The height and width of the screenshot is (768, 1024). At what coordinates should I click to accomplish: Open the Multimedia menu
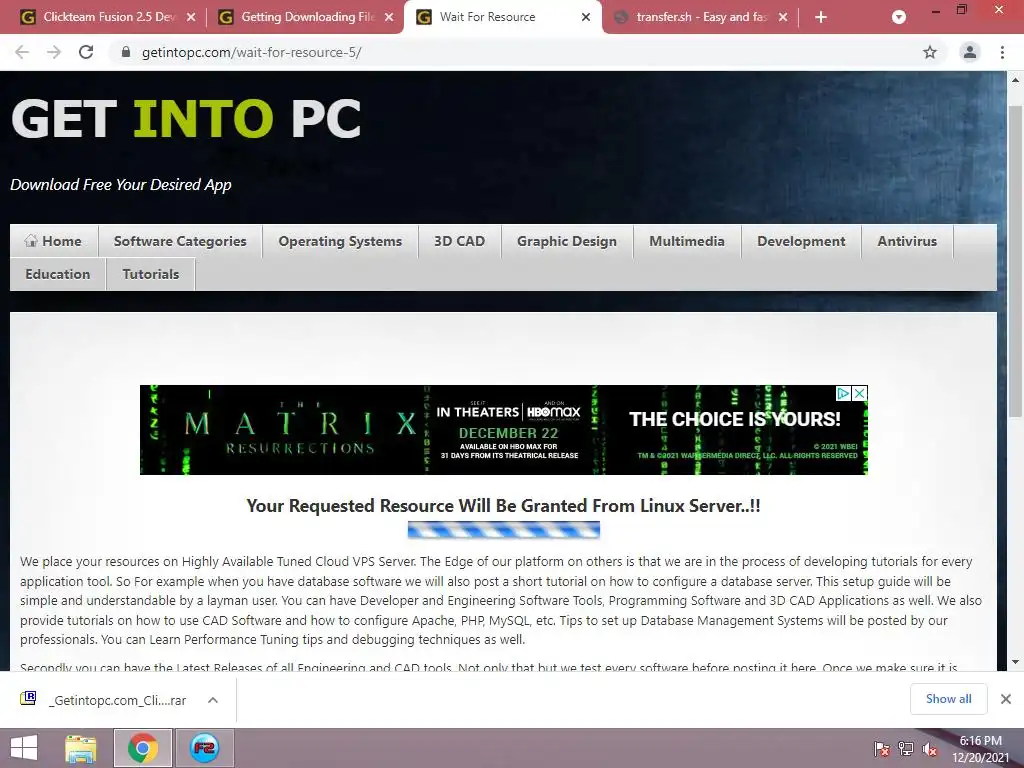click(686, 241)
